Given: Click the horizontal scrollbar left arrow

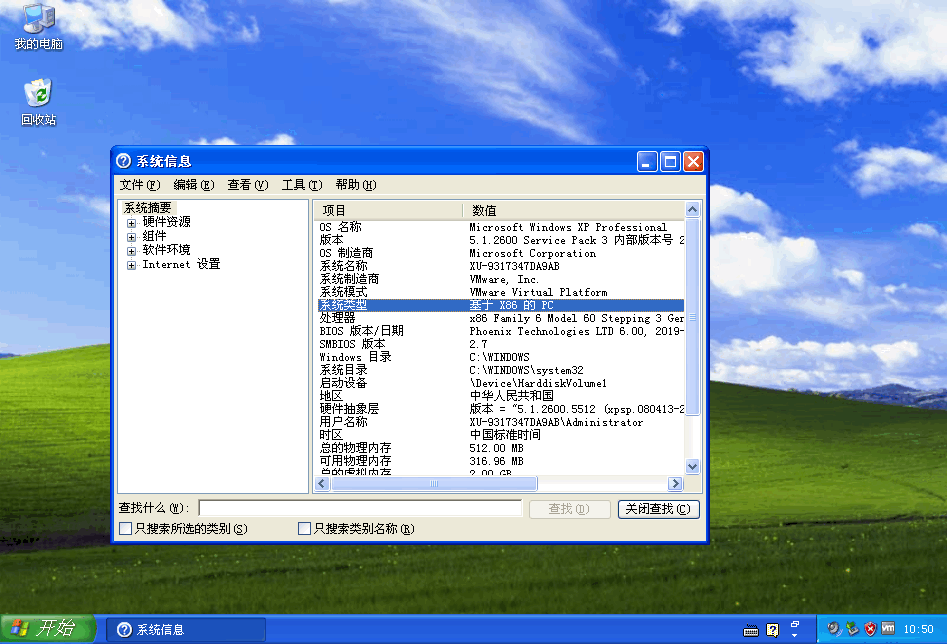Looking at the screenshot, I should click(322, 483).
